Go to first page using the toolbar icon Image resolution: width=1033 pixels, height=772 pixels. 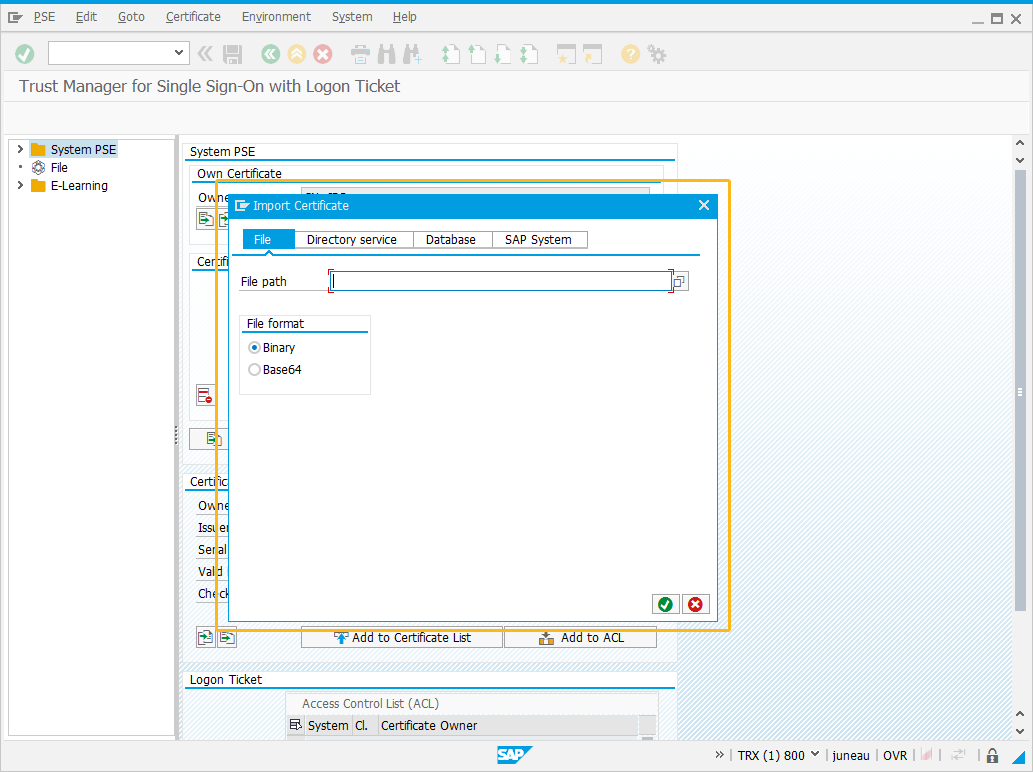pos(451,54)
